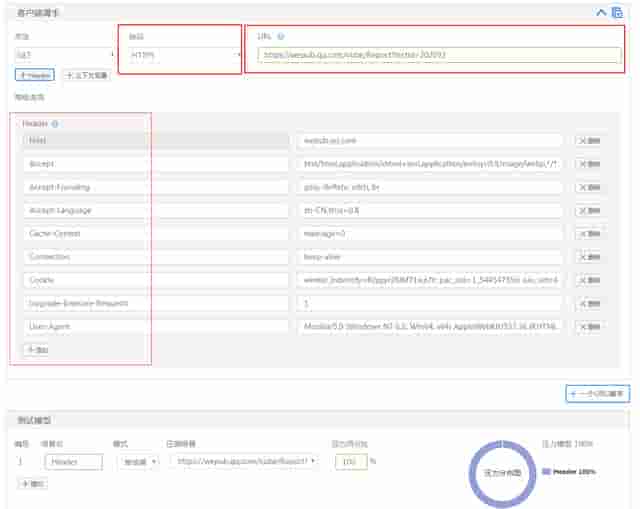Click the Accept-Encoding header name field
Screen dimensions: 640x509
[x=156, y=187]
